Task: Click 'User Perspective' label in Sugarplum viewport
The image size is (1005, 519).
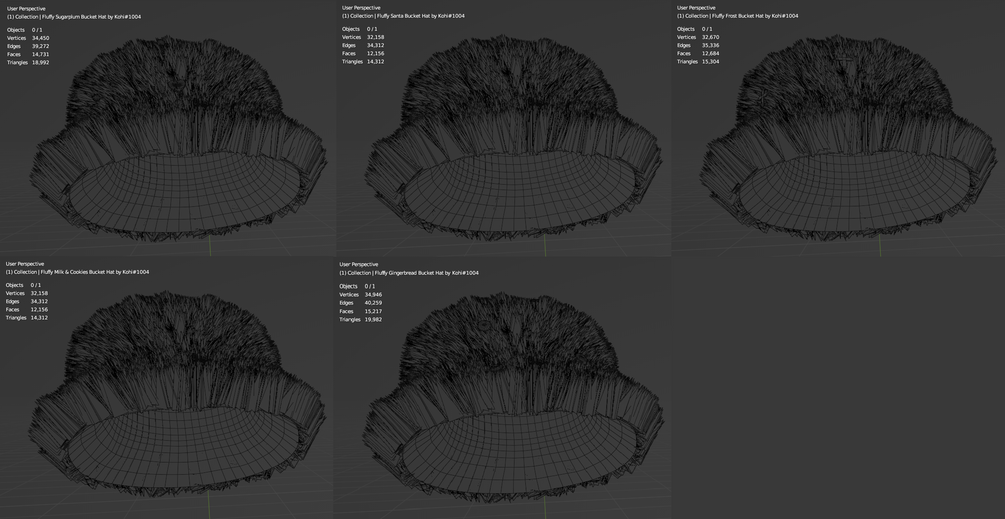Action: pos(26,9)
